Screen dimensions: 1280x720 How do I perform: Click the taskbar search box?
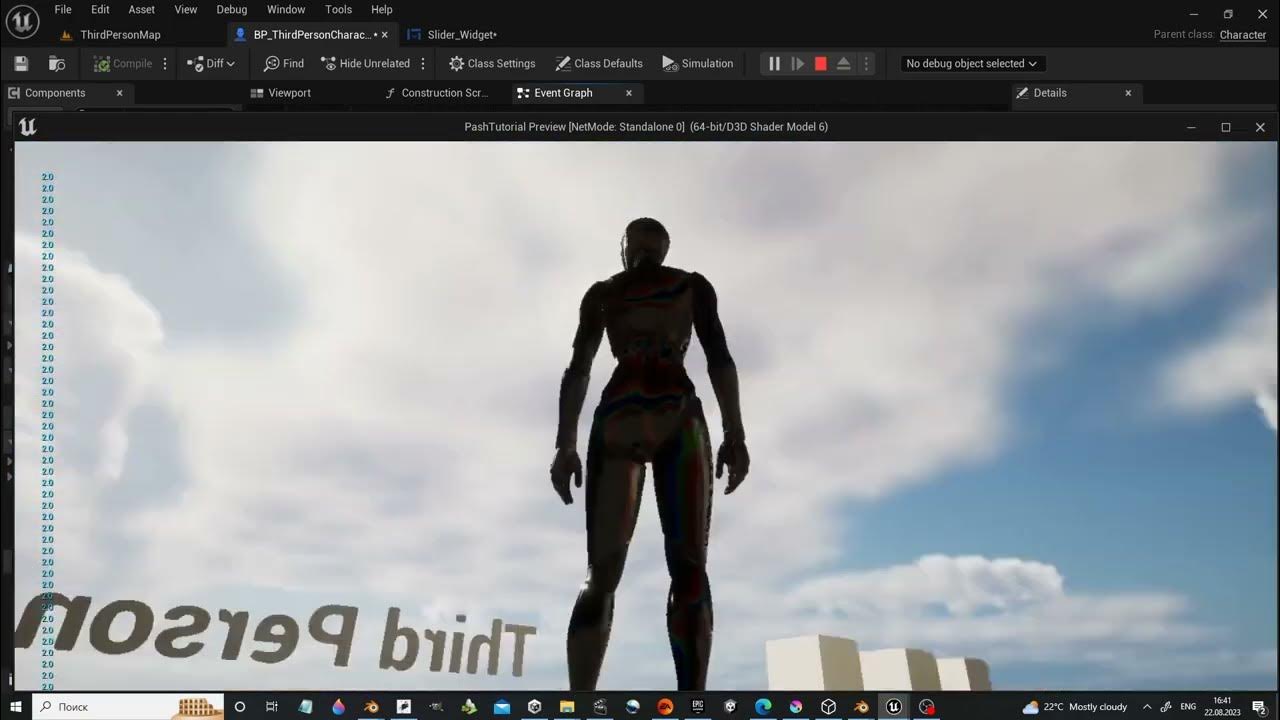[129, 706]
